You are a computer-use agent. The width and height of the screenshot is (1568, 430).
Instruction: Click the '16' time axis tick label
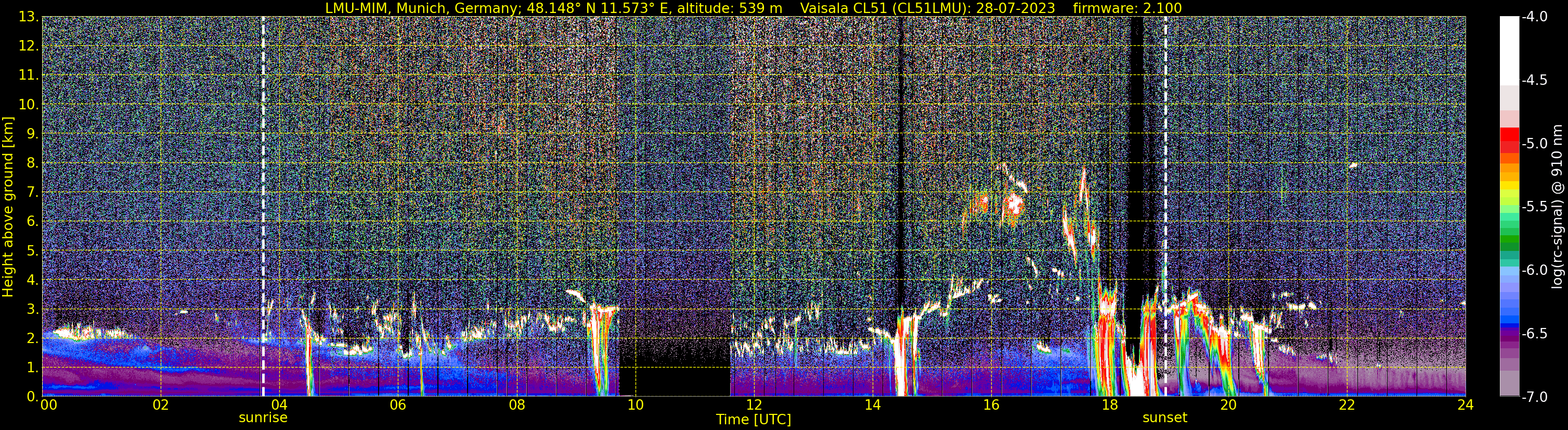(991, 406)
